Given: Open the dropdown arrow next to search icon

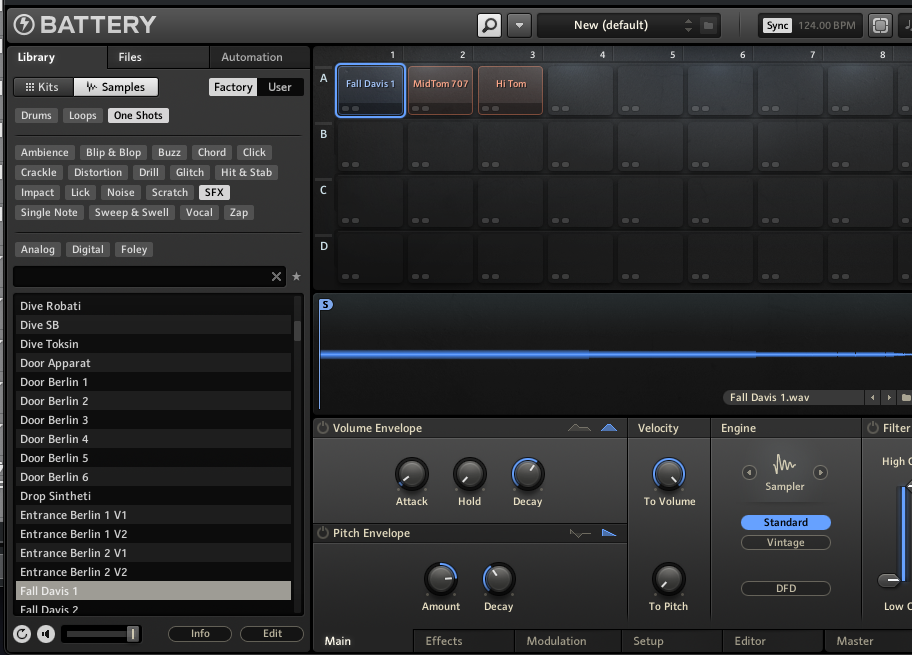Looking at the screenshot, I should pos(519,26).
